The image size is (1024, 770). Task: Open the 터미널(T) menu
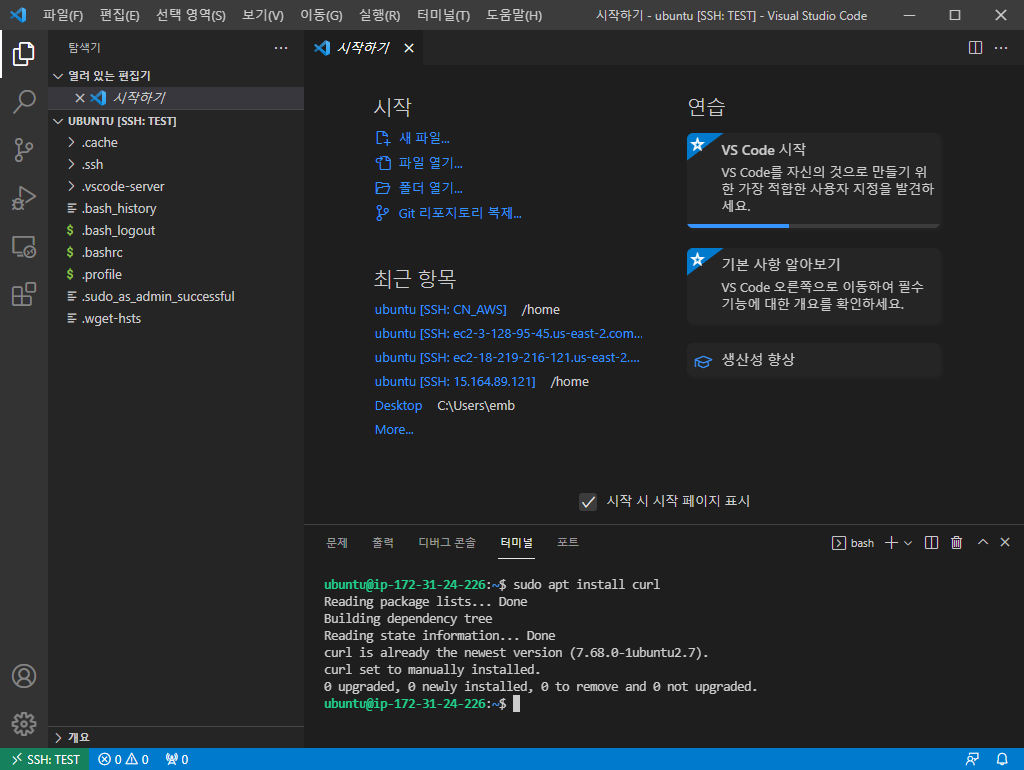click(443, 15)
